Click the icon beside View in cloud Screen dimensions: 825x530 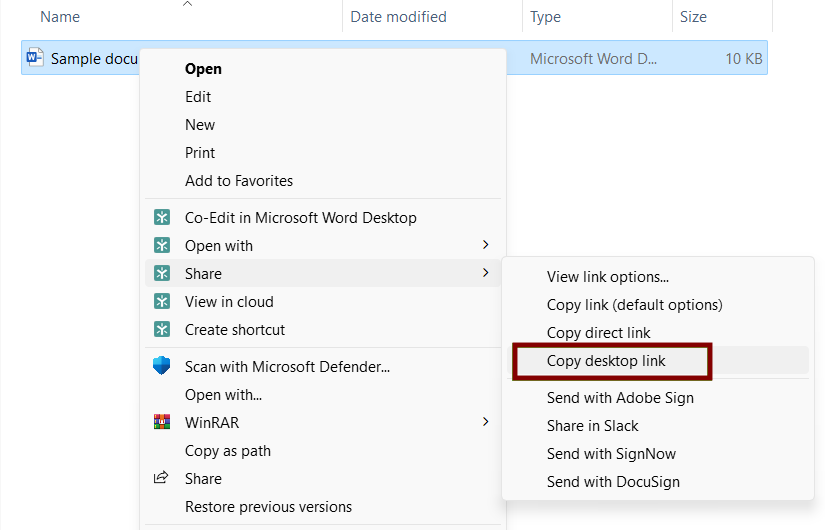tap(161, 302)
